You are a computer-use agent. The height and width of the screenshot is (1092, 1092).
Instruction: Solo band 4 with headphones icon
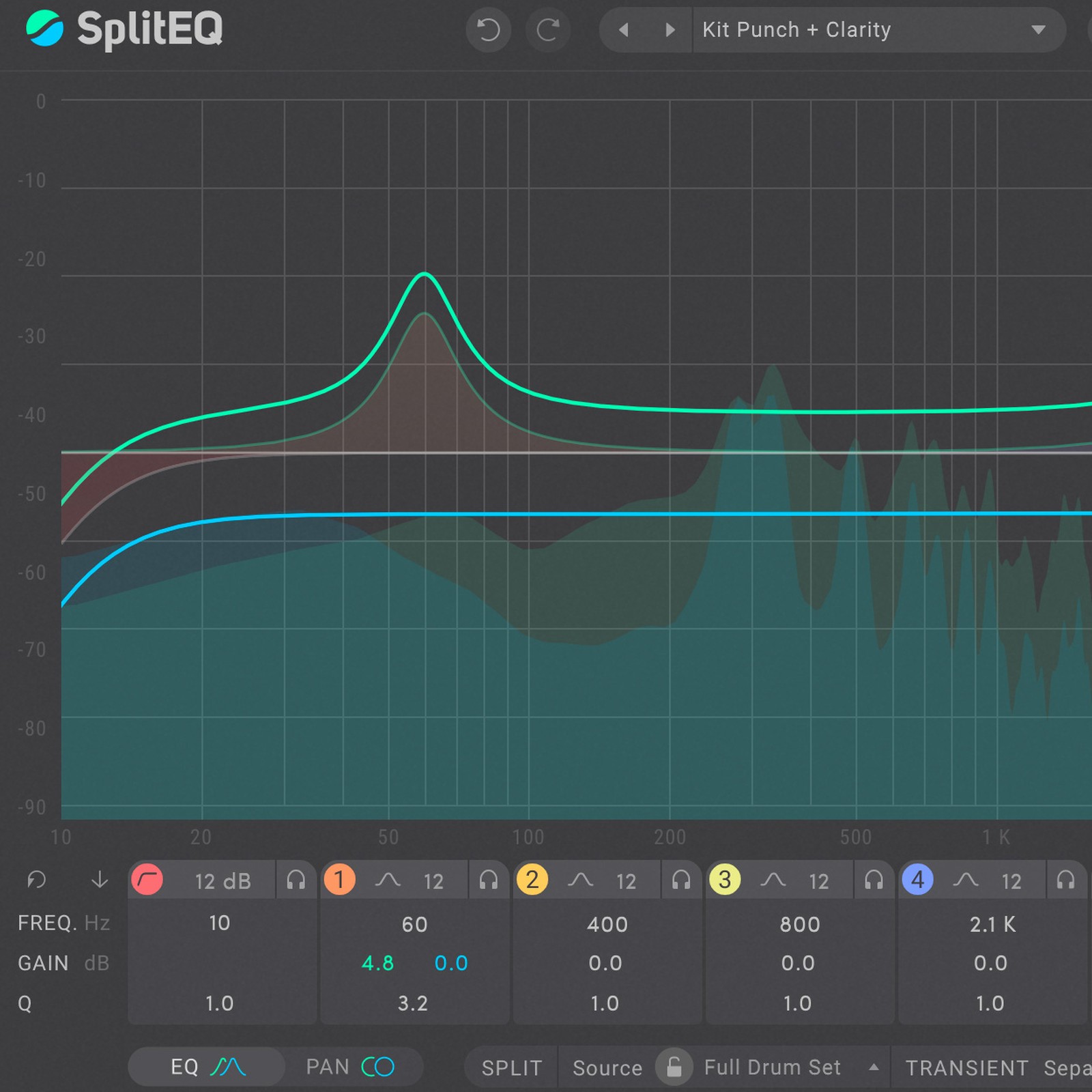tap(1066, 880)
